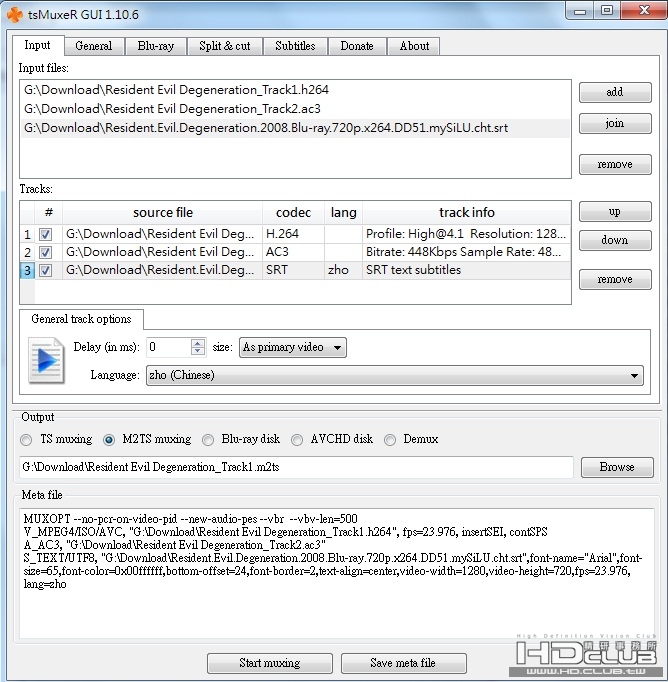This screenshot has width=668, height=682.
Task: Minimize the tsMuxeR window
Action: (x=580, y=11)
